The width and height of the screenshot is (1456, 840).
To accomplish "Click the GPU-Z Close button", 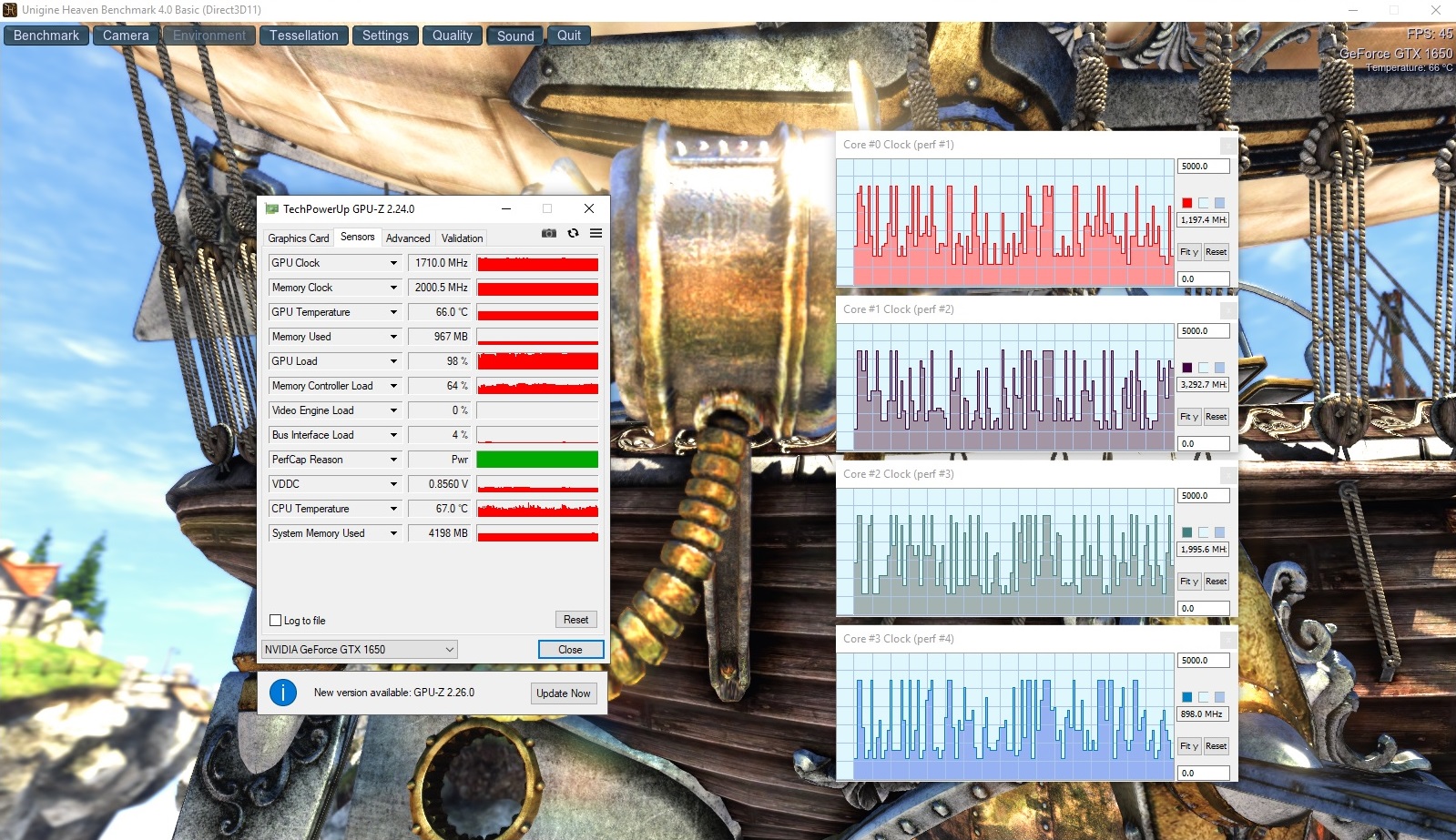I will pyautogui.click(x=571, y=650).
